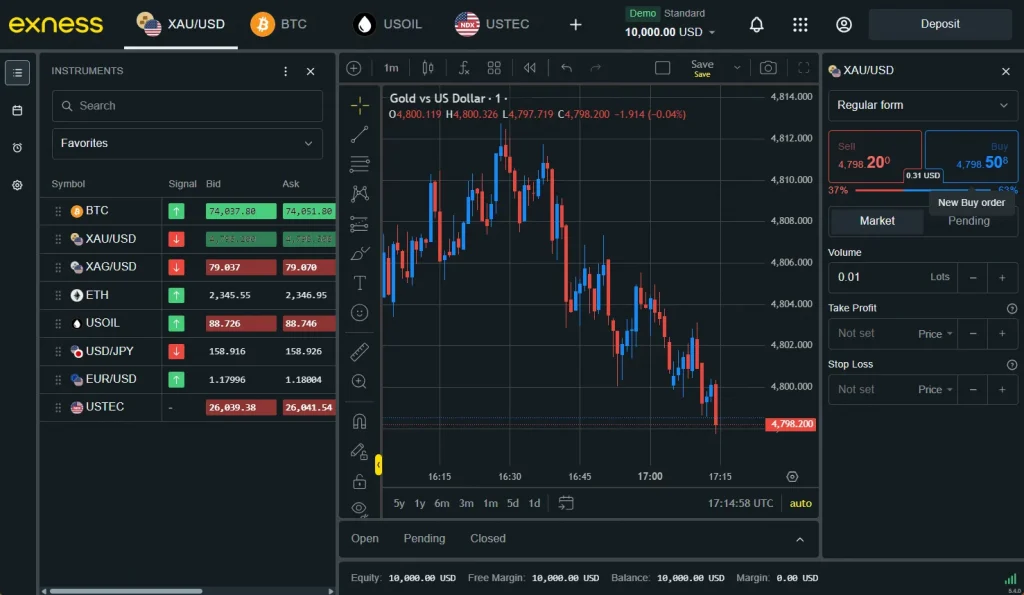Hide all drawings with eye icon
Image resolution: width=1024 pixels, height=595 pixels.
[x=359, y=508]
